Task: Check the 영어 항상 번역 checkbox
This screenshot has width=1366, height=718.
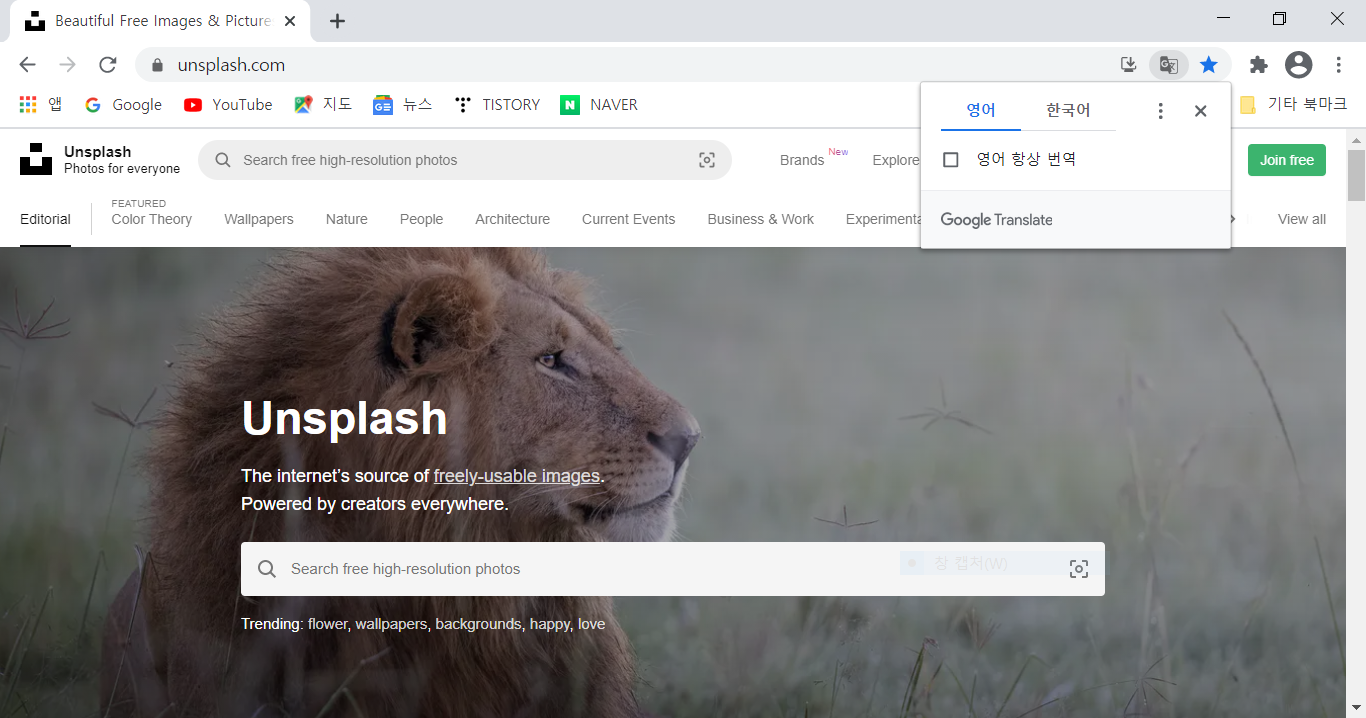Action: pos(951,160)
